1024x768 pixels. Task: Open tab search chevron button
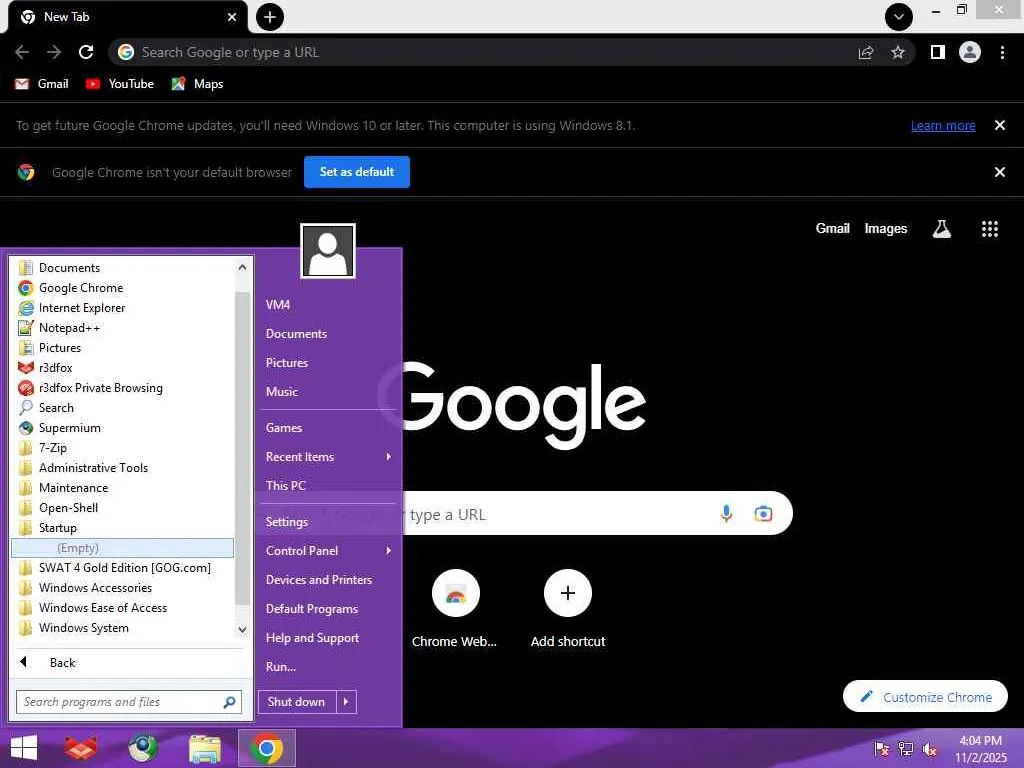click(899, 17)
